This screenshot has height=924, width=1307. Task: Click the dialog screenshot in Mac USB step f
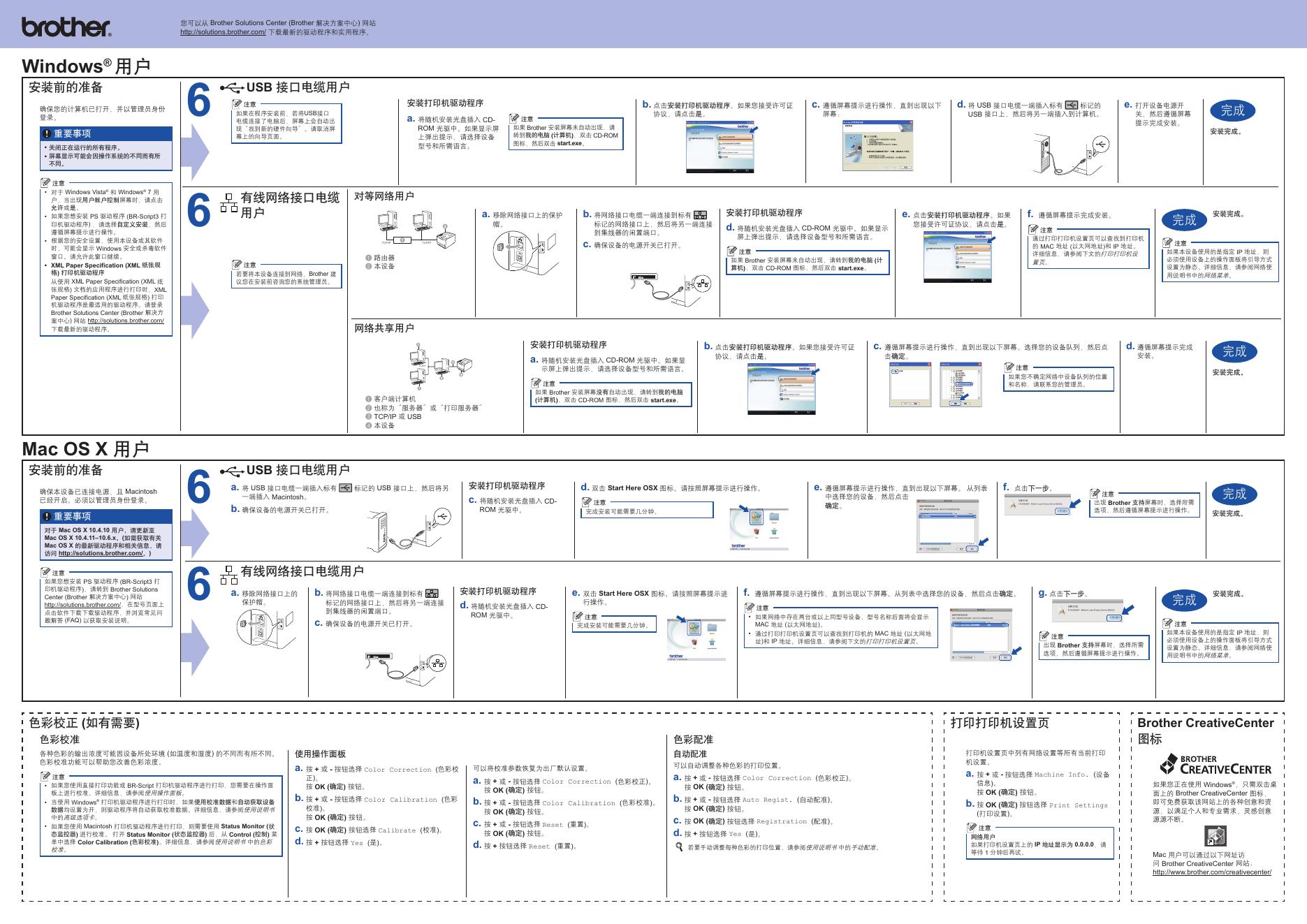1038,505
